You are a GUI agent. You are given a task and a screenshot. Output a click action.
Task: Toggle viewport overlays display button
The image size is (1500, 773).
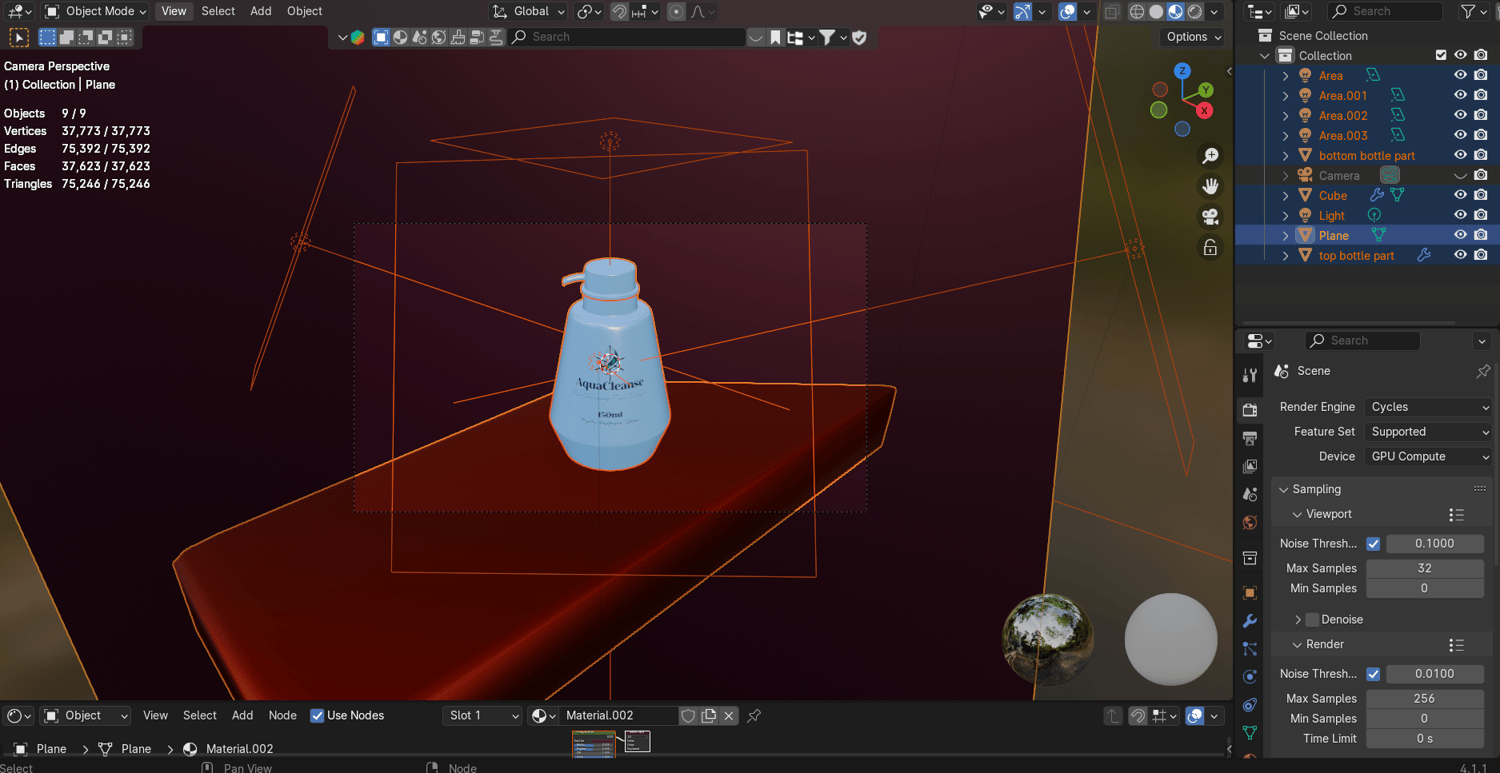[1067, 12]
